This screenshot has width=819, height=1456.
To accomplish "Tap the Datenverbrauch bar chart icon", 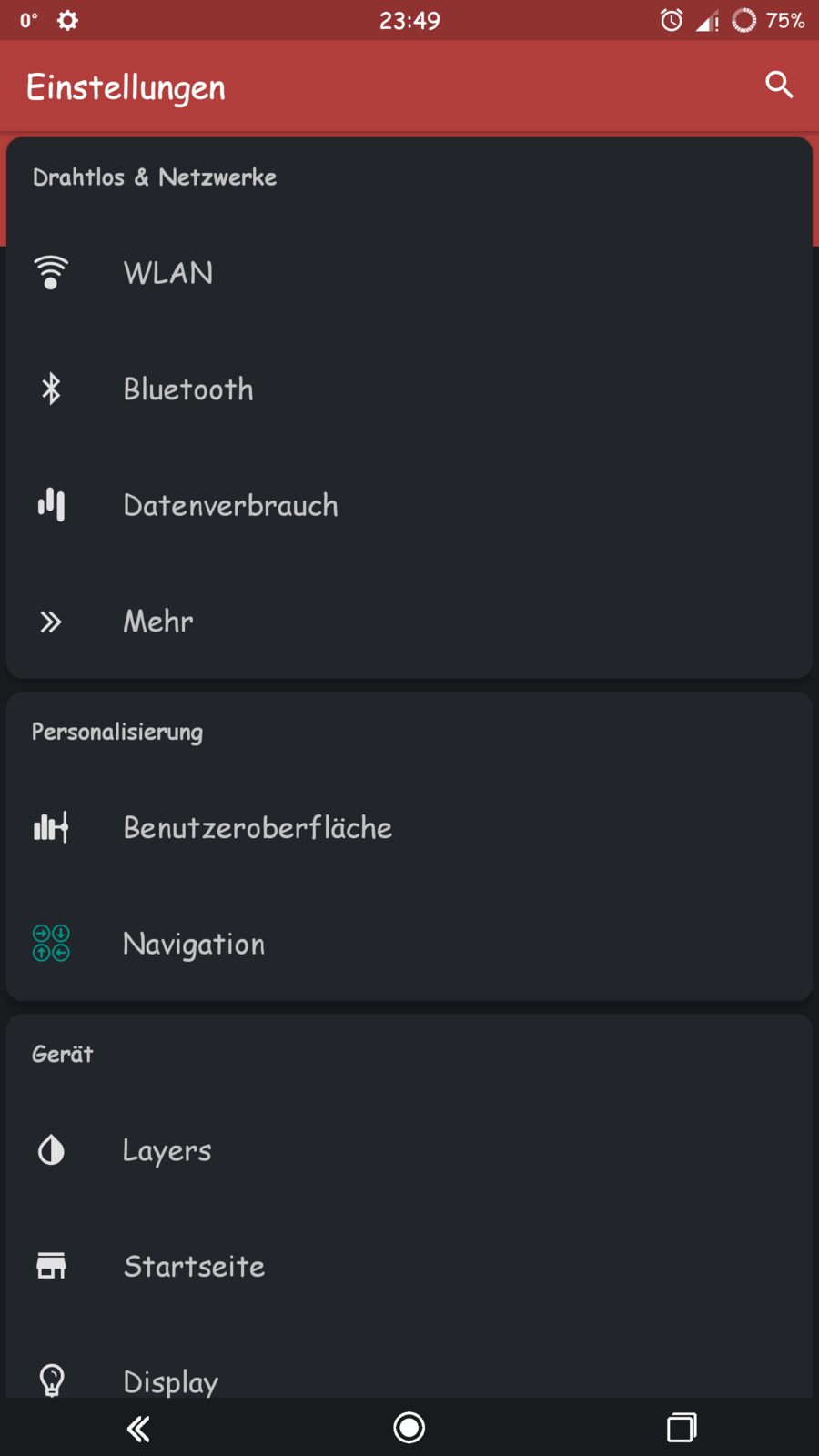I will tap(51, 504).
